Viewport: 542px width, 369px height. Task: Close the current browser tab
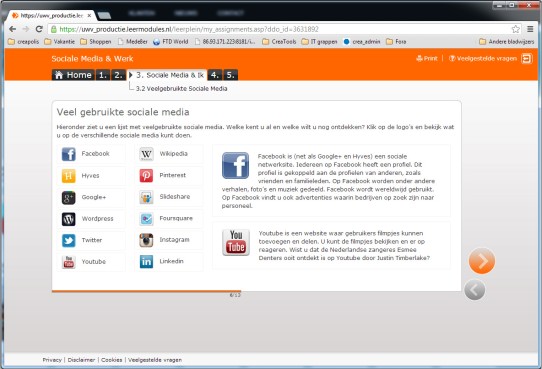click(89, 16)
